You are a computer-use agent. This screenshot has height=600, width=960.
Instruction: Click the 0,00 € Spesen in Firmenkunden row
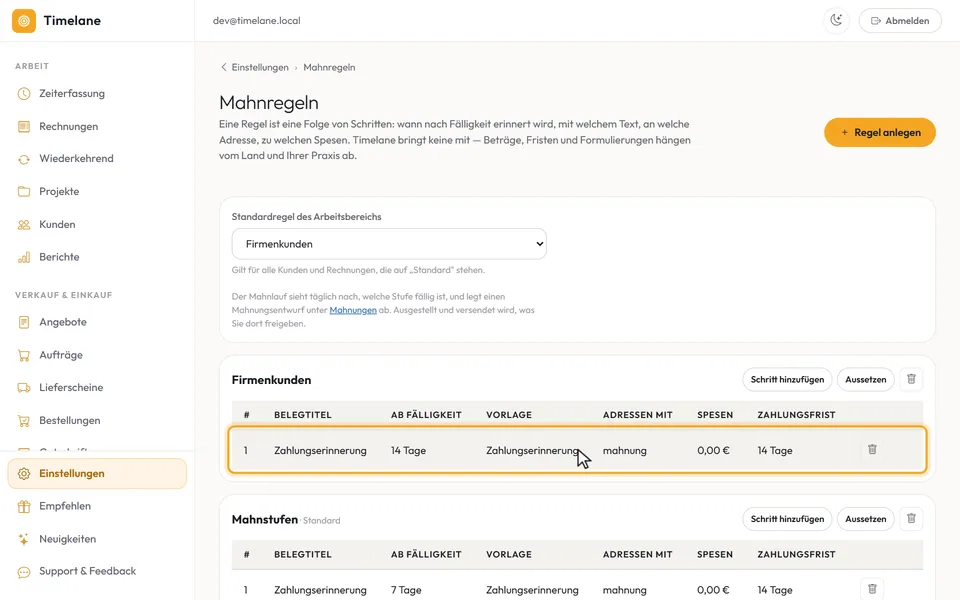click(713, 451)
